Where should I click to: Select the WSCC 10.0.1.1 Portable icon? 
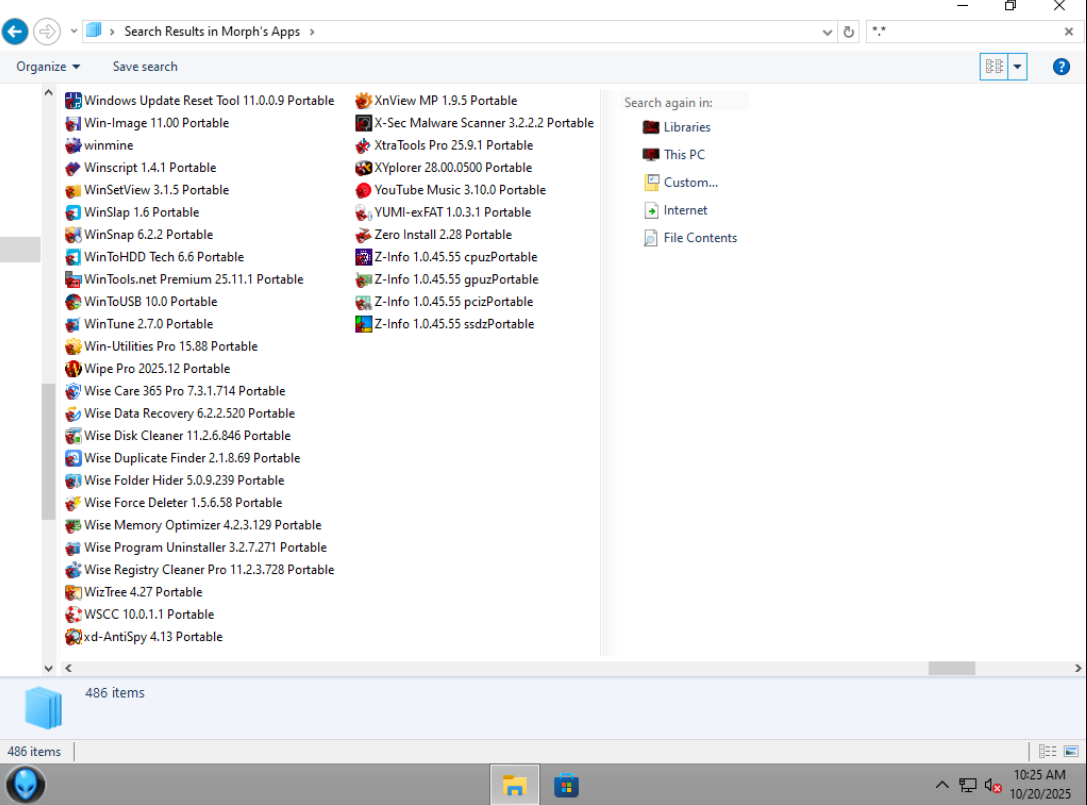click(73, 614)
